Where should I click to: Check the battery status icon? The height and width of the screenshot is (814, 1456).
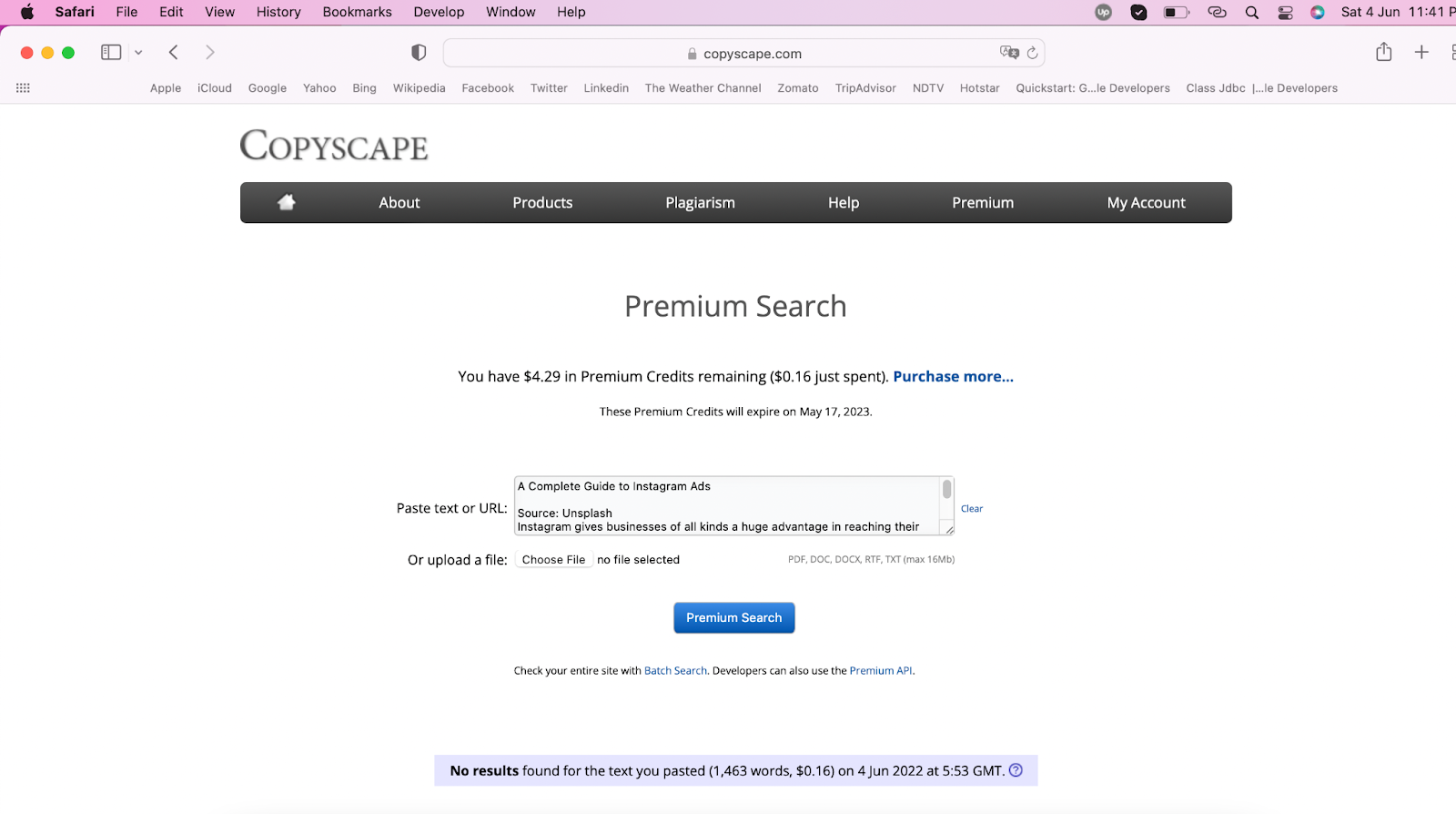pyautogui.click(x=1177, y=12)
